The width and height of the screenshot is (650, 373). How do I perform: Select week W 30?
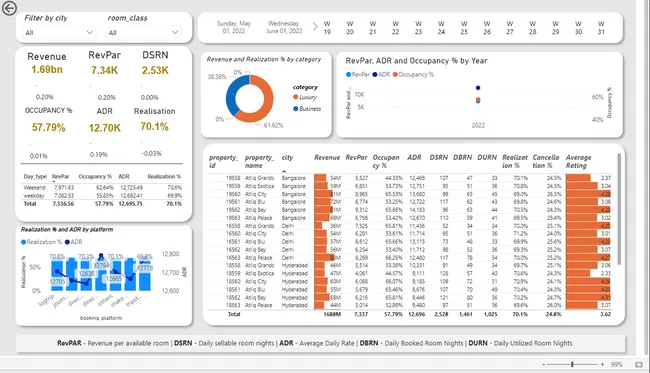tap(578, 28)
